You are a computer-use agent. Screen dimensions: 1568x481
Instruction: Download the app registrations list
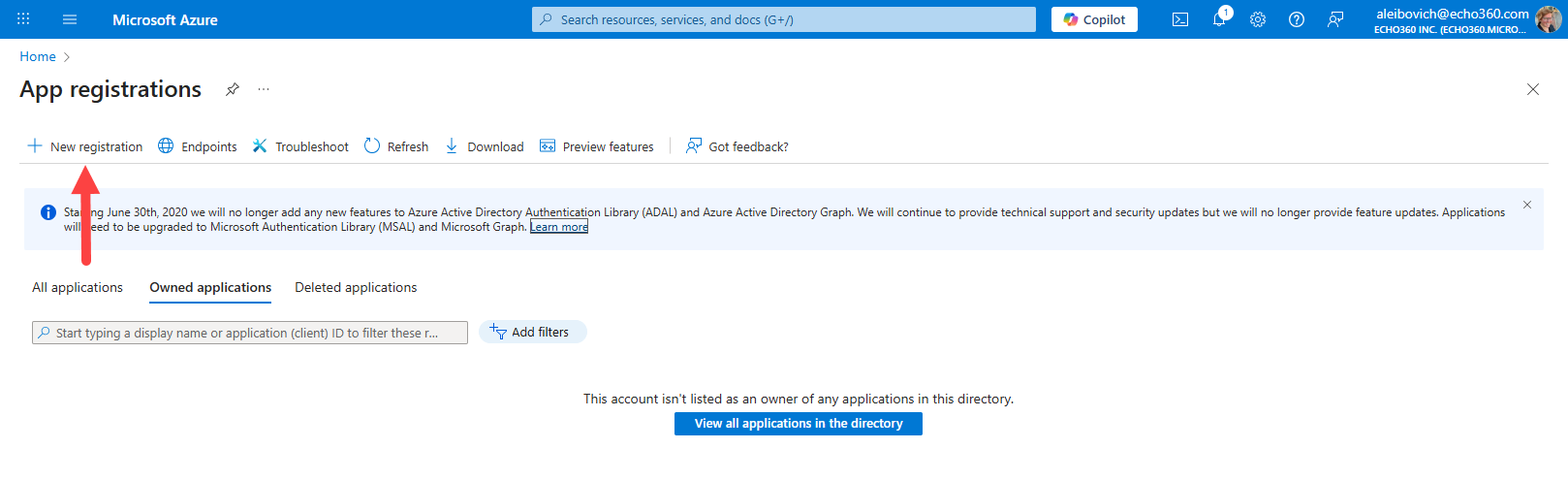[484, 146]
